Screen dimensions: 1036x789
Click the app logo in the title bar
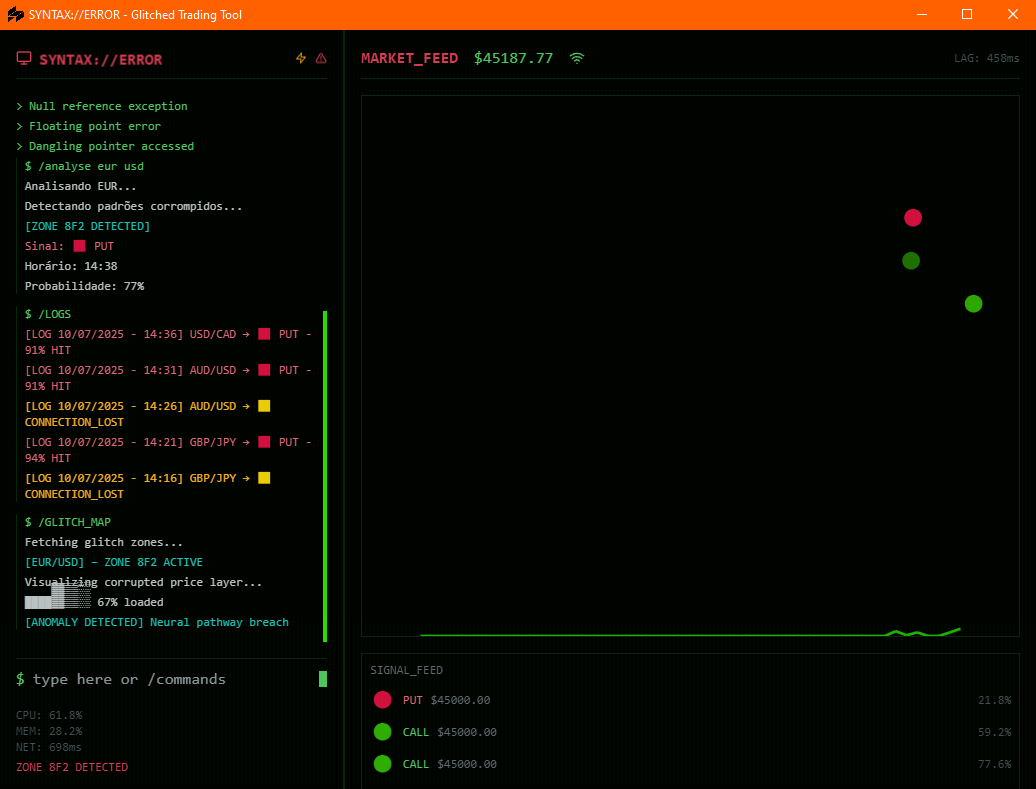(15, 15)
